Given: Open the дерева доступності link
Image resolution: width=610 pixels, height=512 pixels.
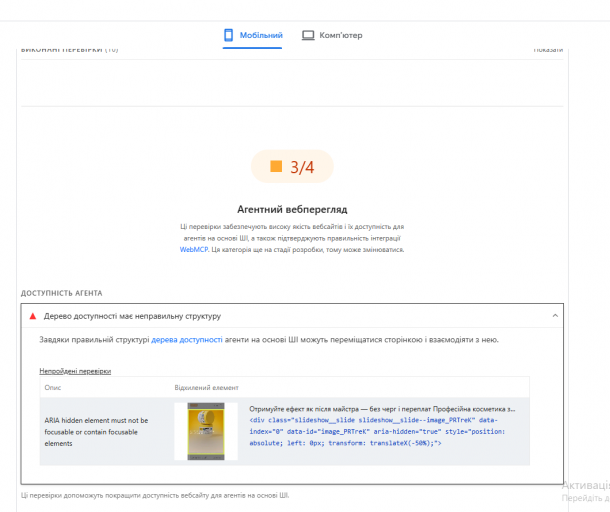Looking at the screenshot, I should pos(187,340).
